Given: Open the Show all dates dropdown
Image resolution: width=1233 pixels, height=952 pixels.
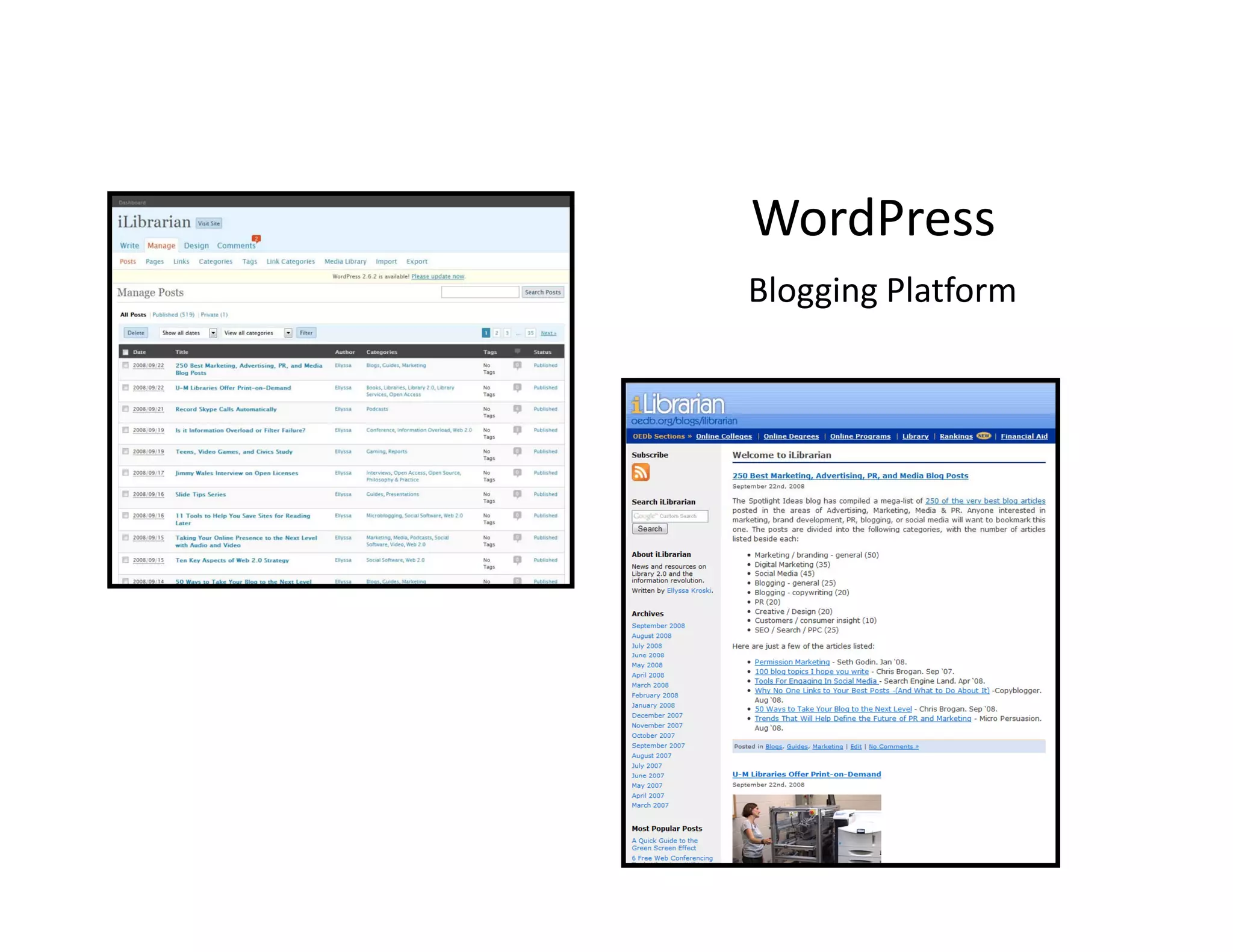Looking at the screenshot, I should tap(213, 333).
